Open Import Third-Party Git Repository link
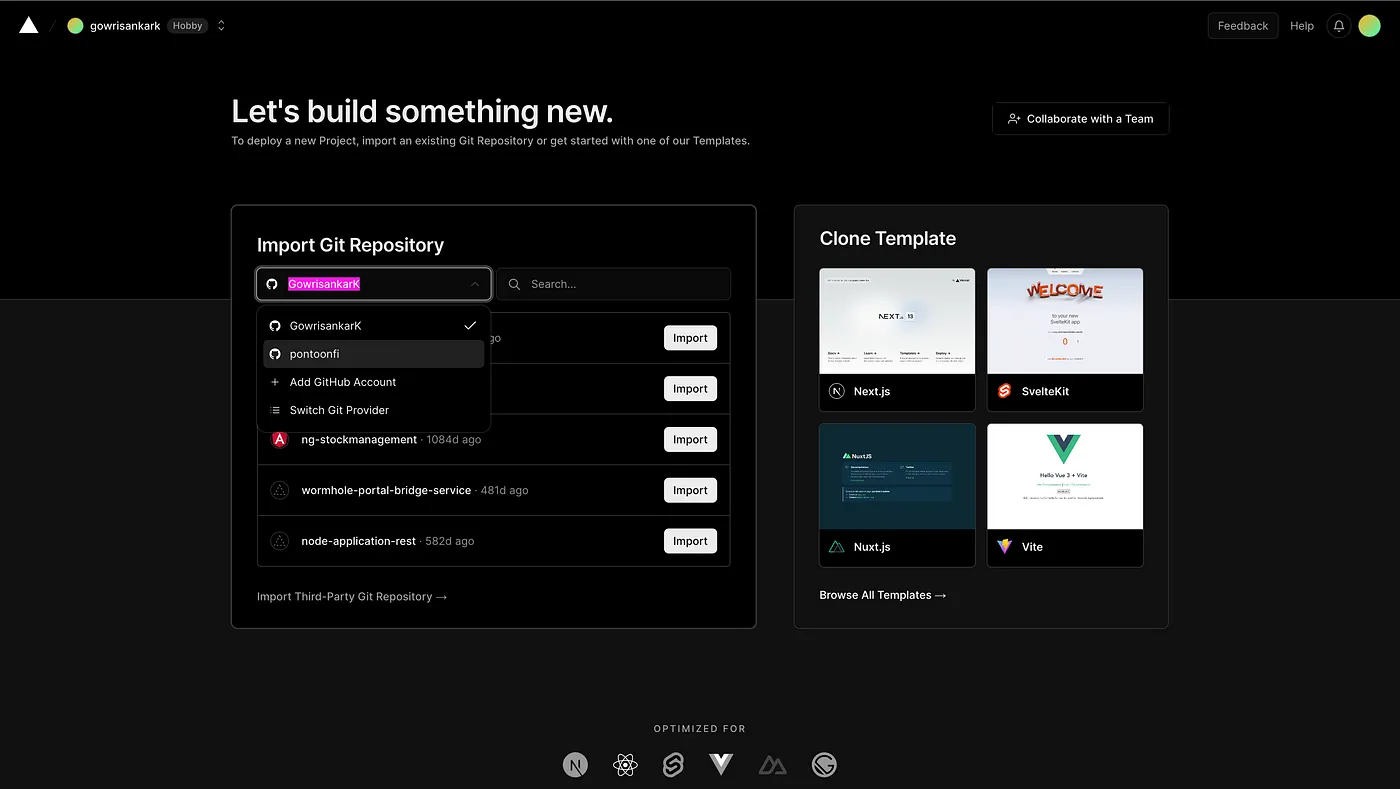 352,597
